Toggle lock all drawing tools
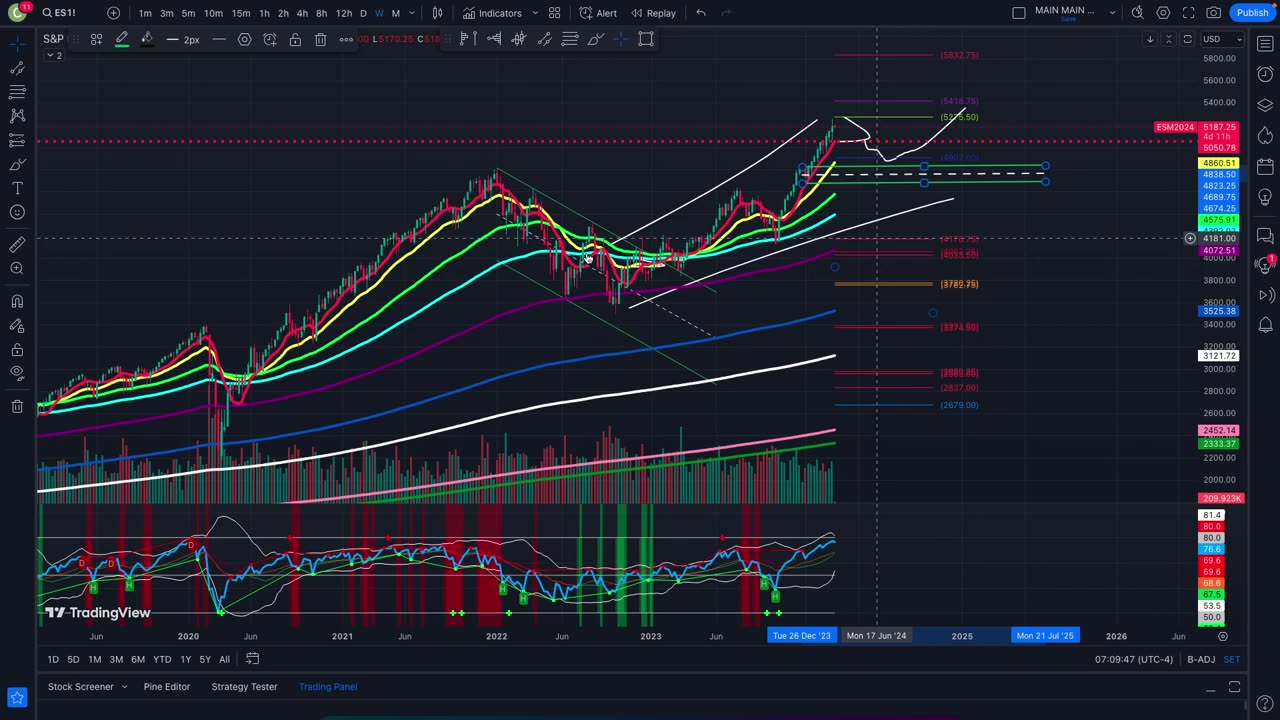 tap(17, 349)
